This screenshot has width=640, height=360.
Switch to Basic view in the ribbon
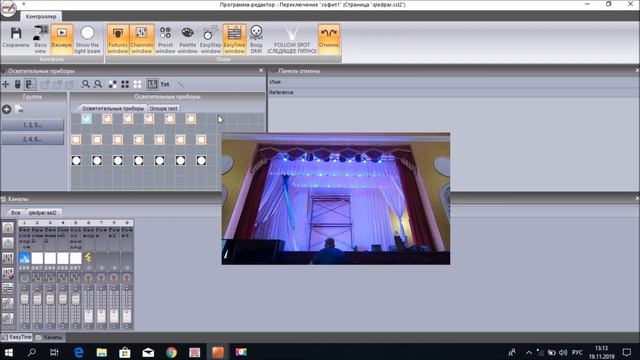pos(40,39)
